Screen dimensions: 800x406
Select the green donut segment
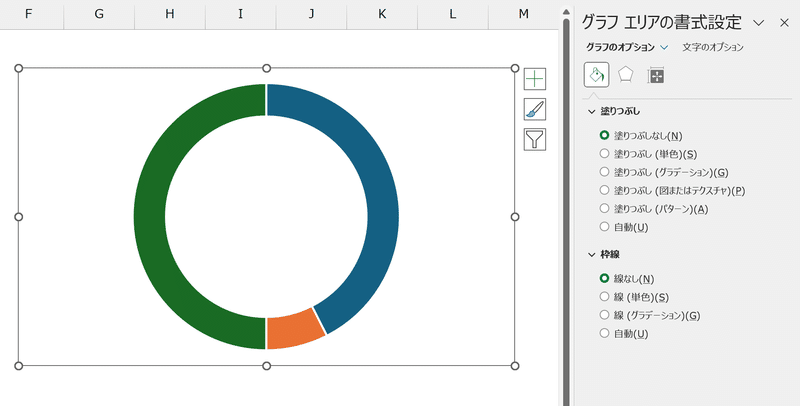pyautogui.click(x=149, y=217)
